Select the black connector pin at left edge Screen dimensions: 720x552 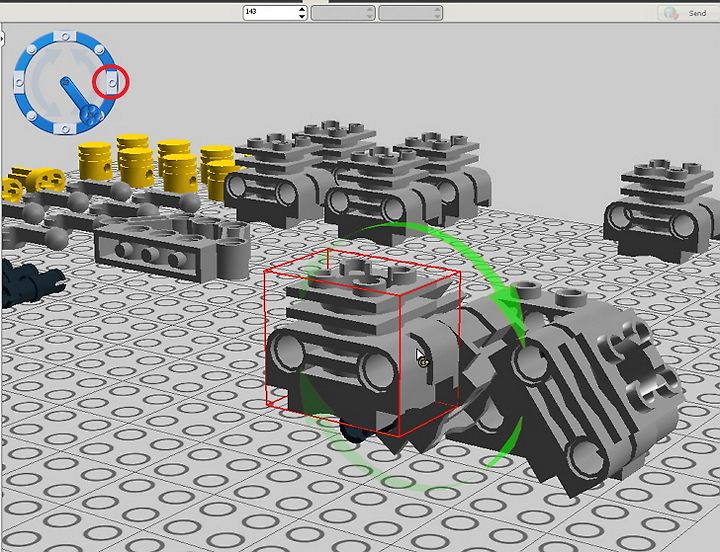click(x=30, y=282)
